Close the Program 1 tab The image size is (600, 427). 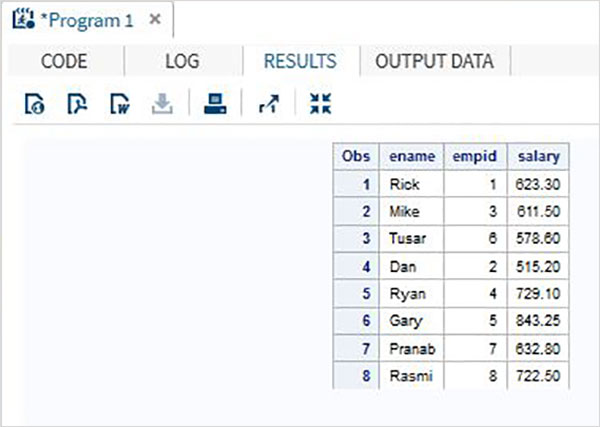click(154, 20)
